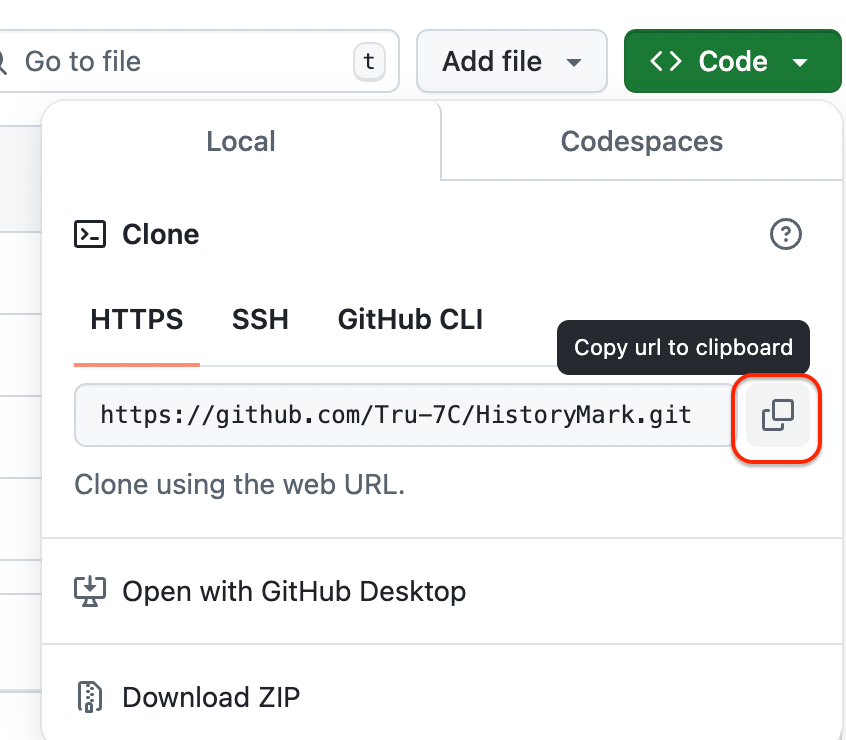Screen dimensions: 846x740
Task: Open with GitHub Desktop
Action: pos(293,591)
